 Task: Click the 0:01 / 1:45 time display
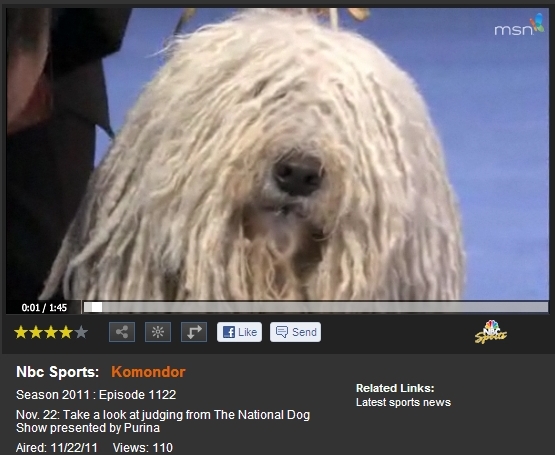44,307
